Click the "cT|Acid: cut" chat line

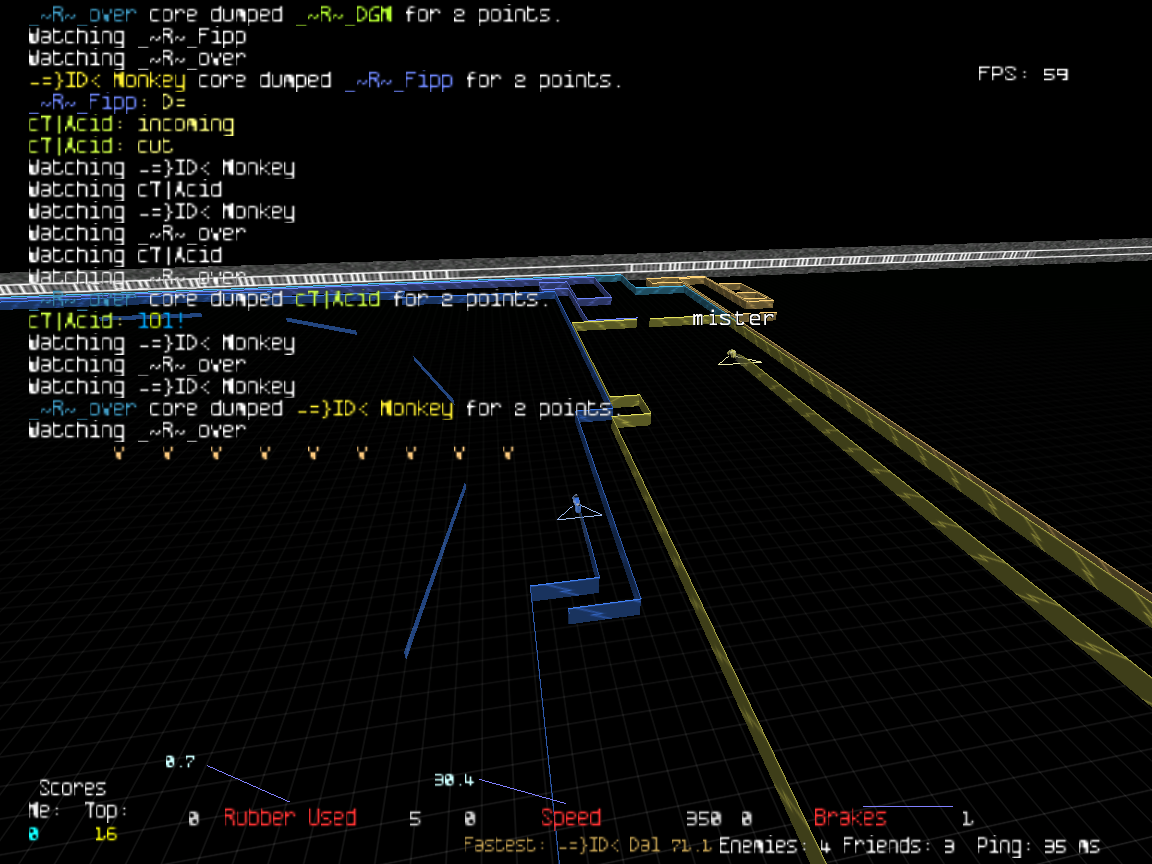pyautogui.click(x=100, y=147)
